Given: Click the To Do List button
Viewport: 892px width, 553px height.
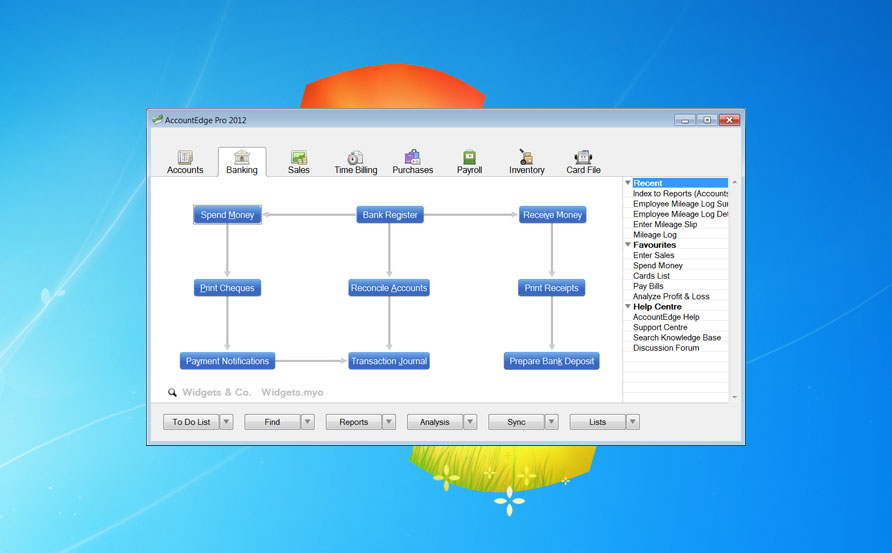Looking at the screenshot, I should tap(191, 422).
